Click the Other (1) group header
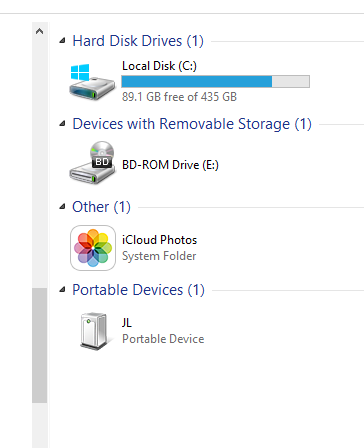 pyautogui.click(x=101, y=207)
